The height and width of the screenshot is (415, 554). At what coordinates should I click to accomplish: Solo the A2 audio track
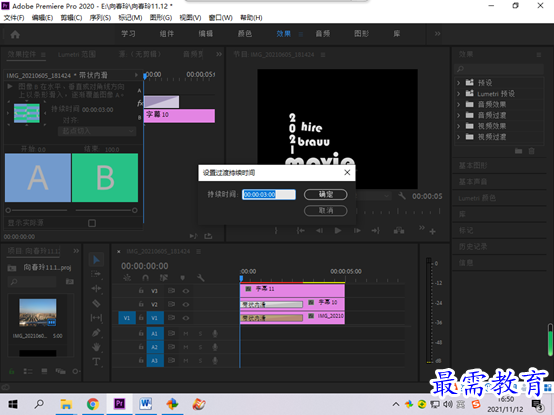(x=200, y=347)
